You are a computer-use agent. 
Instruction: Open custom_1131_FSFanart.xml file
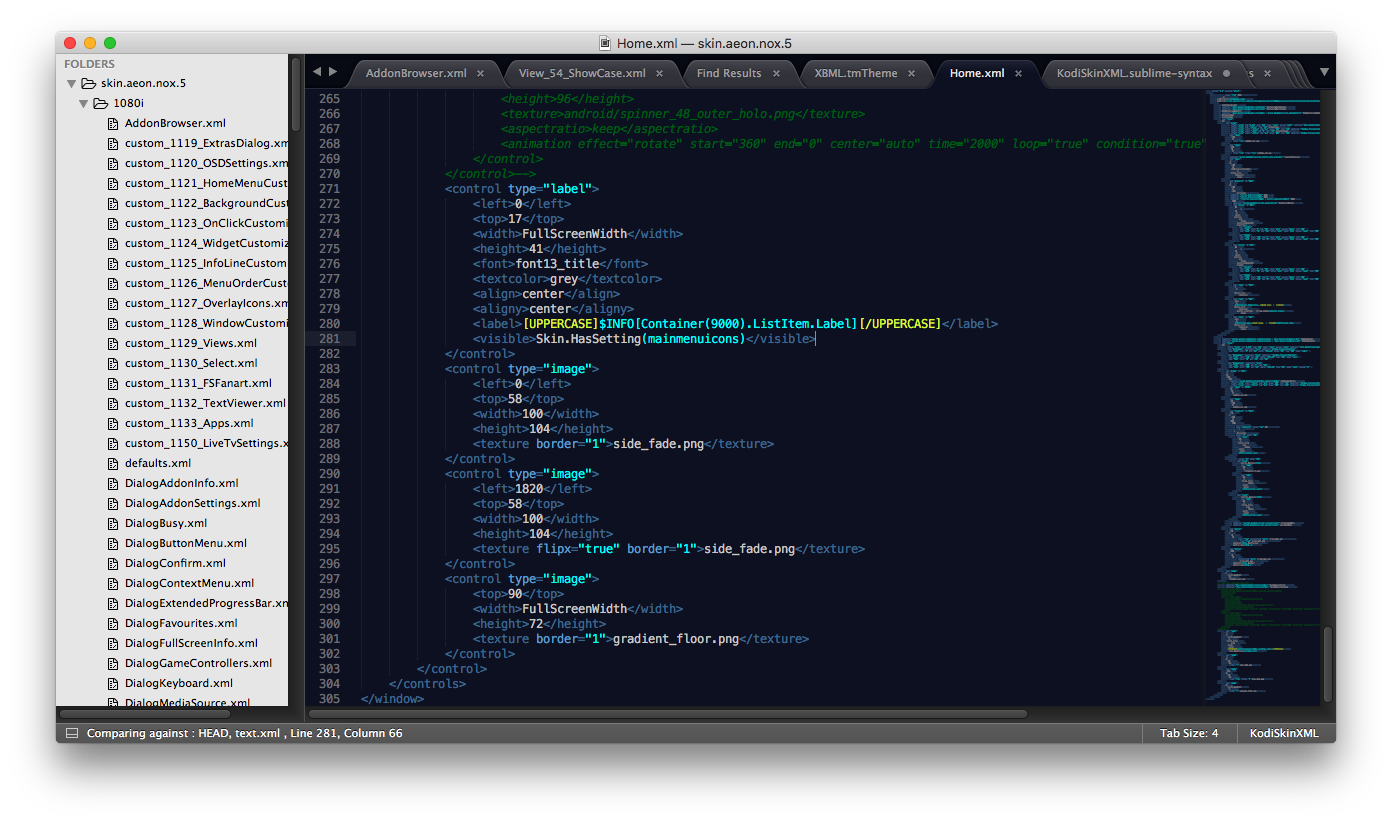198,383
